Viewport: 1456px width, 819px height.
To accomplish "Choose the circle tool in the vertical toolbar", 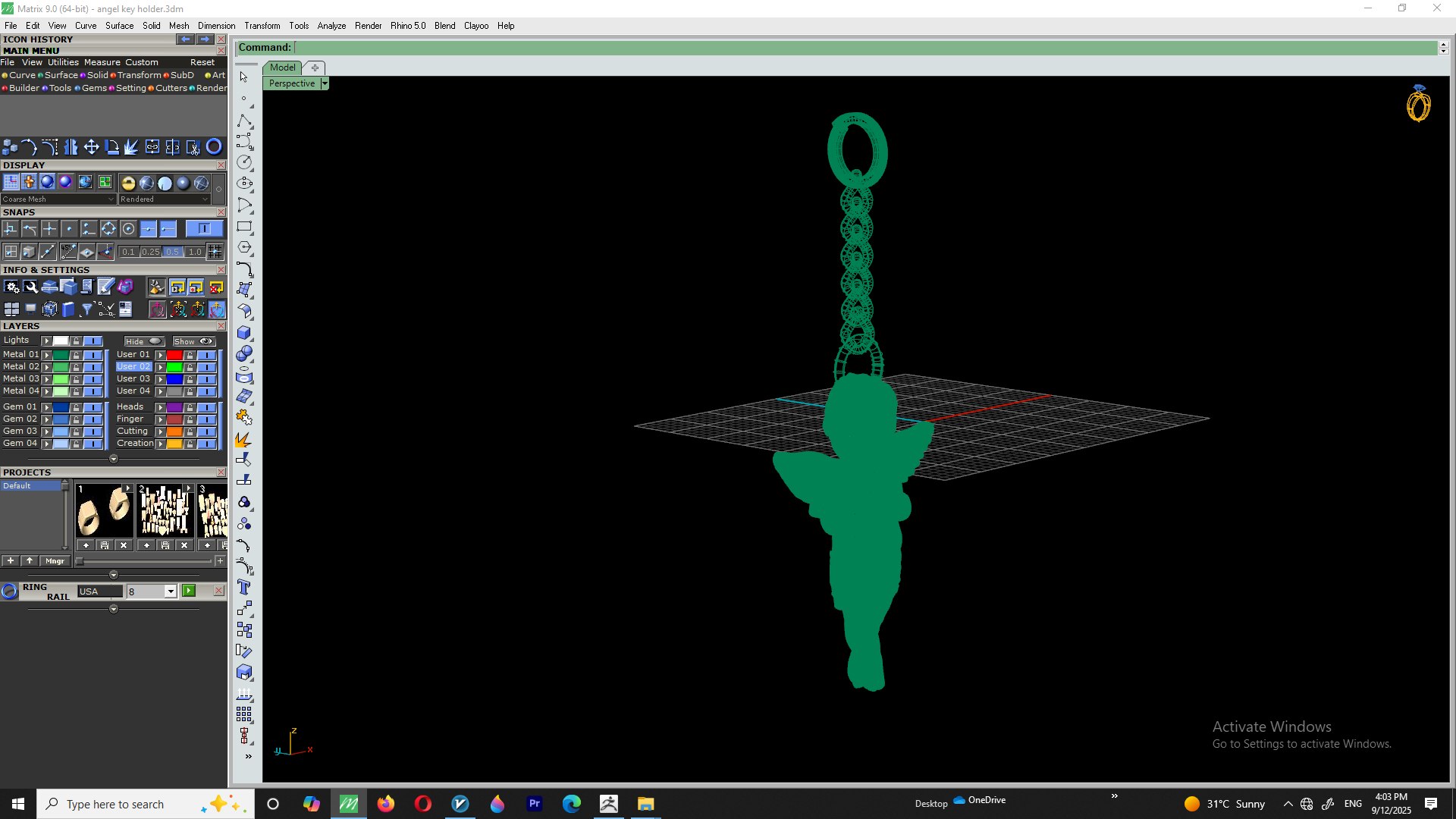I will point(244,162).
